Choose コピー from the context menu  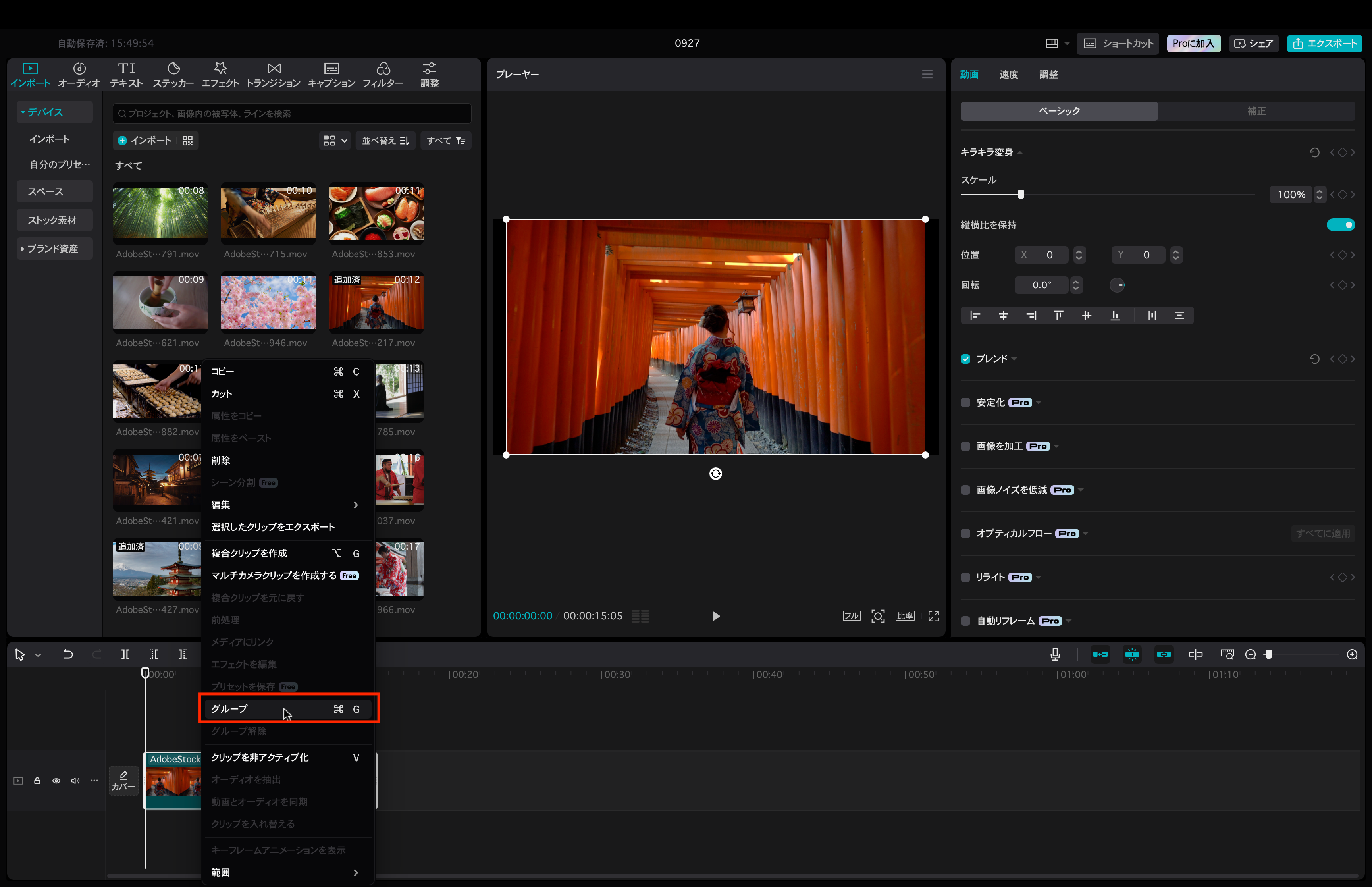click(288, 372)
